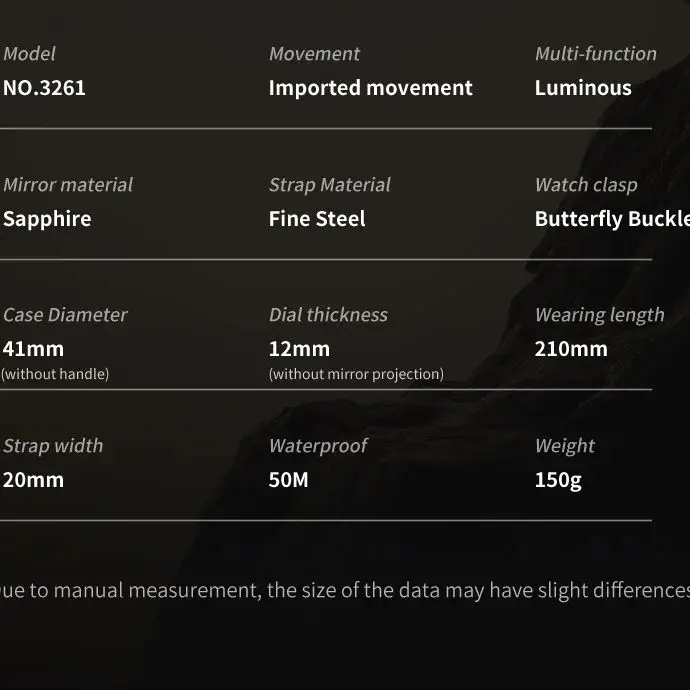Select the Sapphire value text
The image size is (690, 690).
click(48, 219)
